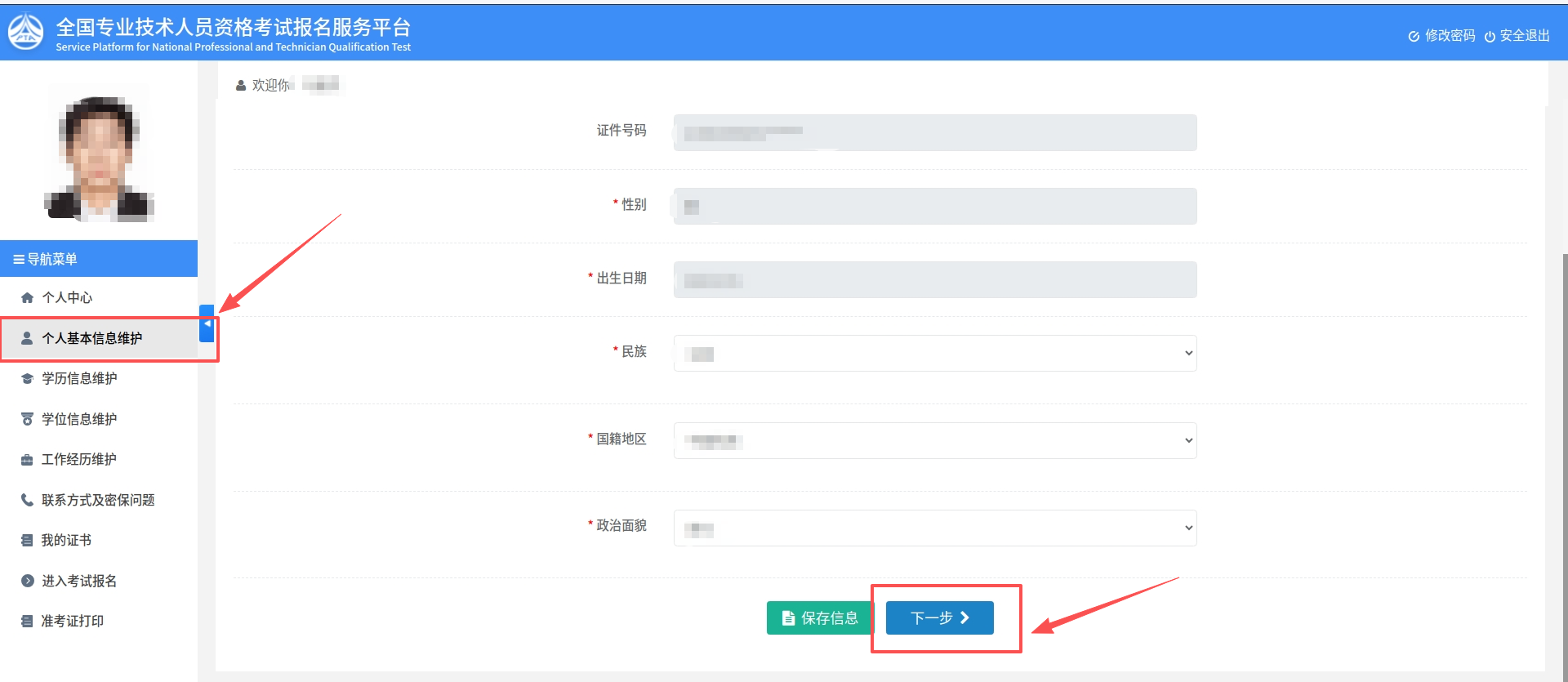Open 修改密码 in the top bar
Viewport: 1568px width, 682px height.
1441,36
